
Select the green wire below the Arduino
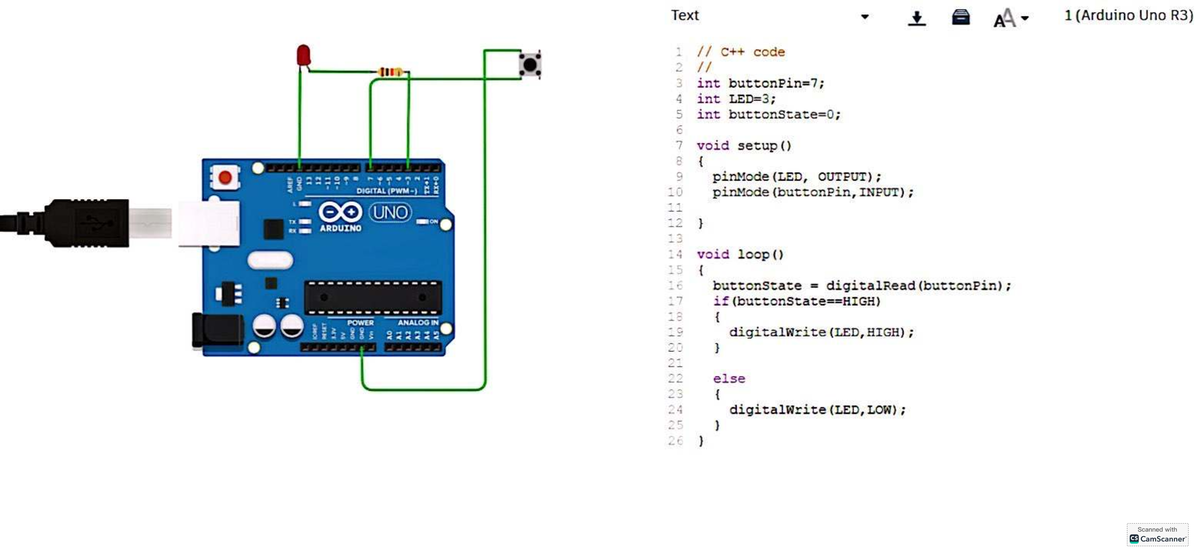click(423, 388)
